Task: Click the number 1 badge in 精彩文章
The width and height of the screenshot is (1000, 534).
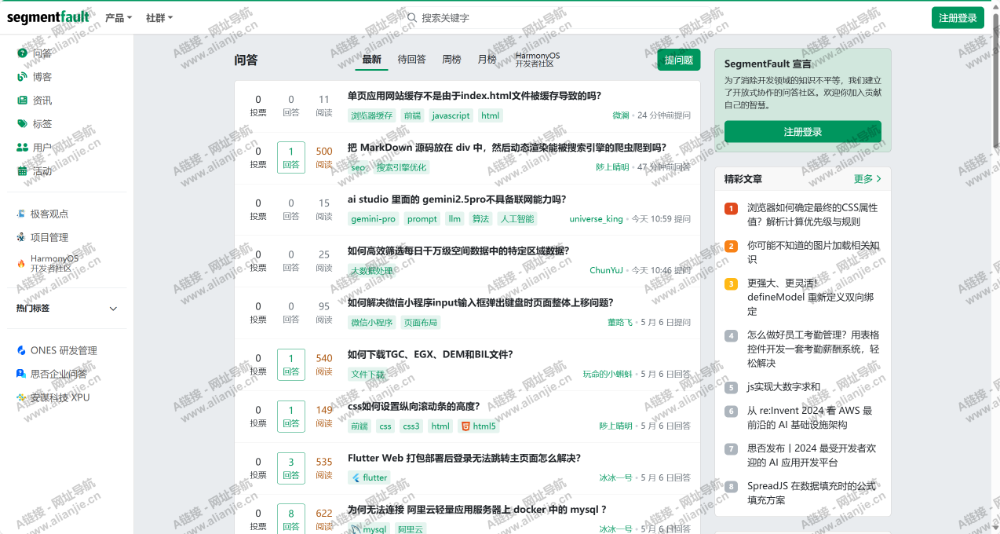Action: 731,208
